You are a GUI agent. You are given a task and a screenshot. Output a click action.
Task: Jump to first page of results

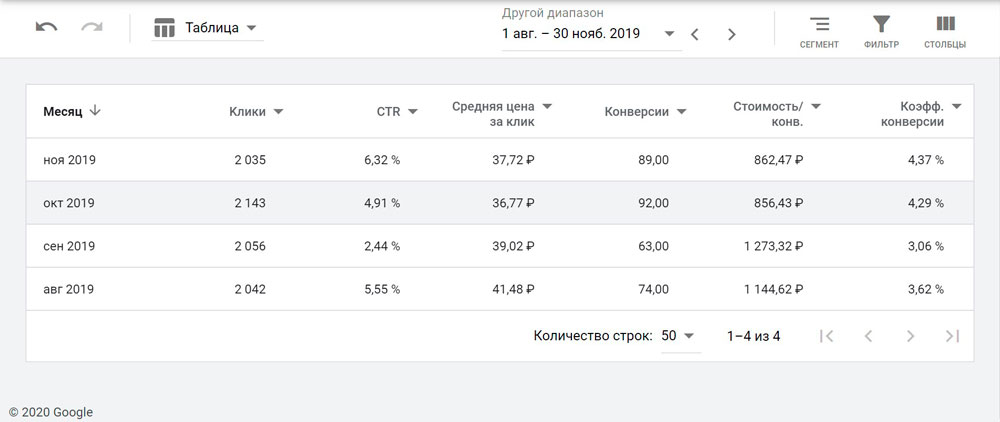pyautogui.click(x=826, y=336)
